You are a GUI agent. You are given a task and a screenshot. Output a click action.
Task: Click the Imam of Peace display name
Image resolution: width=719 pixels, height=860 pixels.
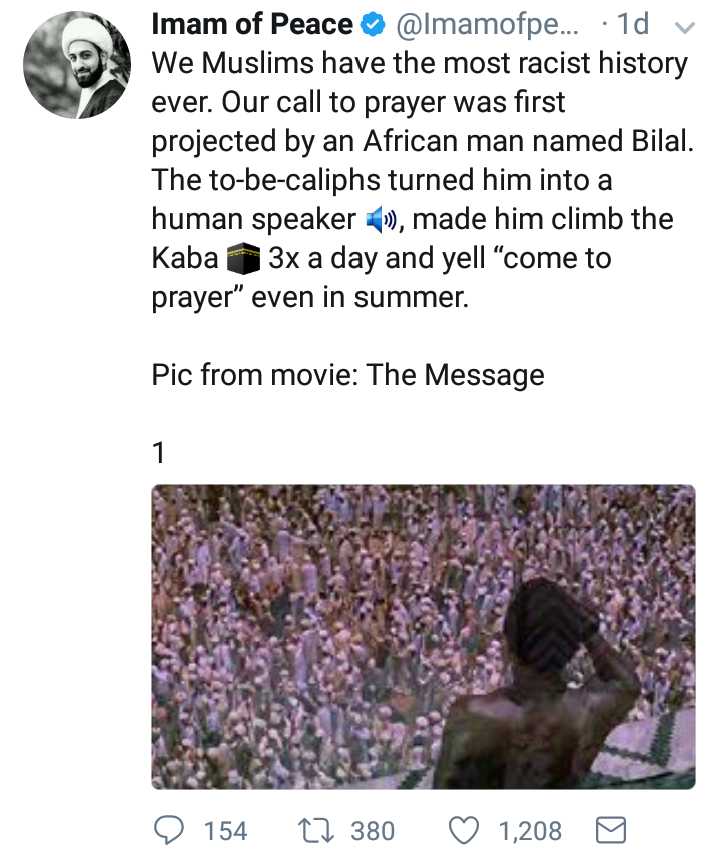click(x=252, y=25)
